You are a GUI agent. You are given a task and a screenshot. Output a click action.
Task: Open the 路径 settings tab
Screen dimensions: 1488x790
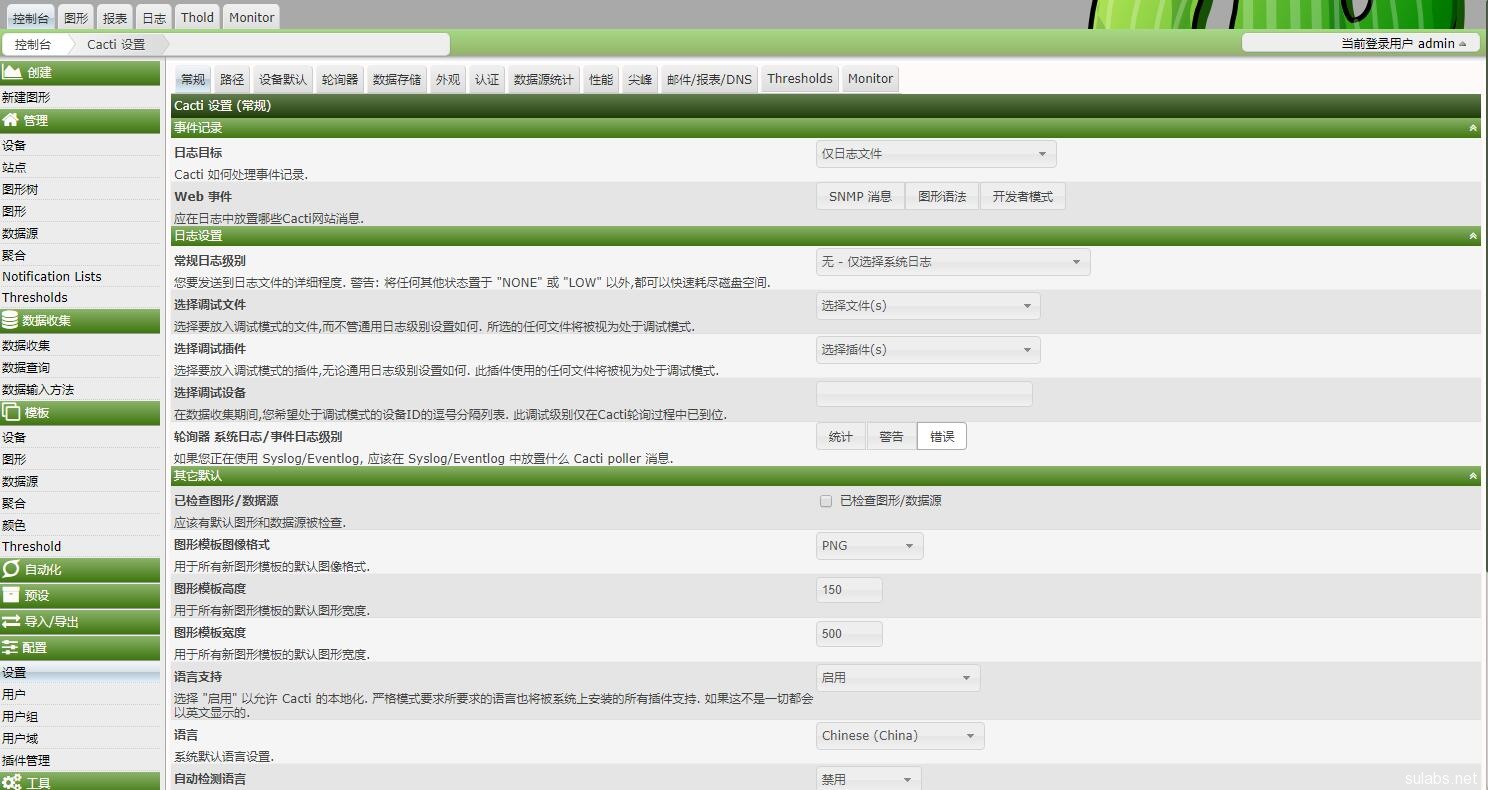232,79
